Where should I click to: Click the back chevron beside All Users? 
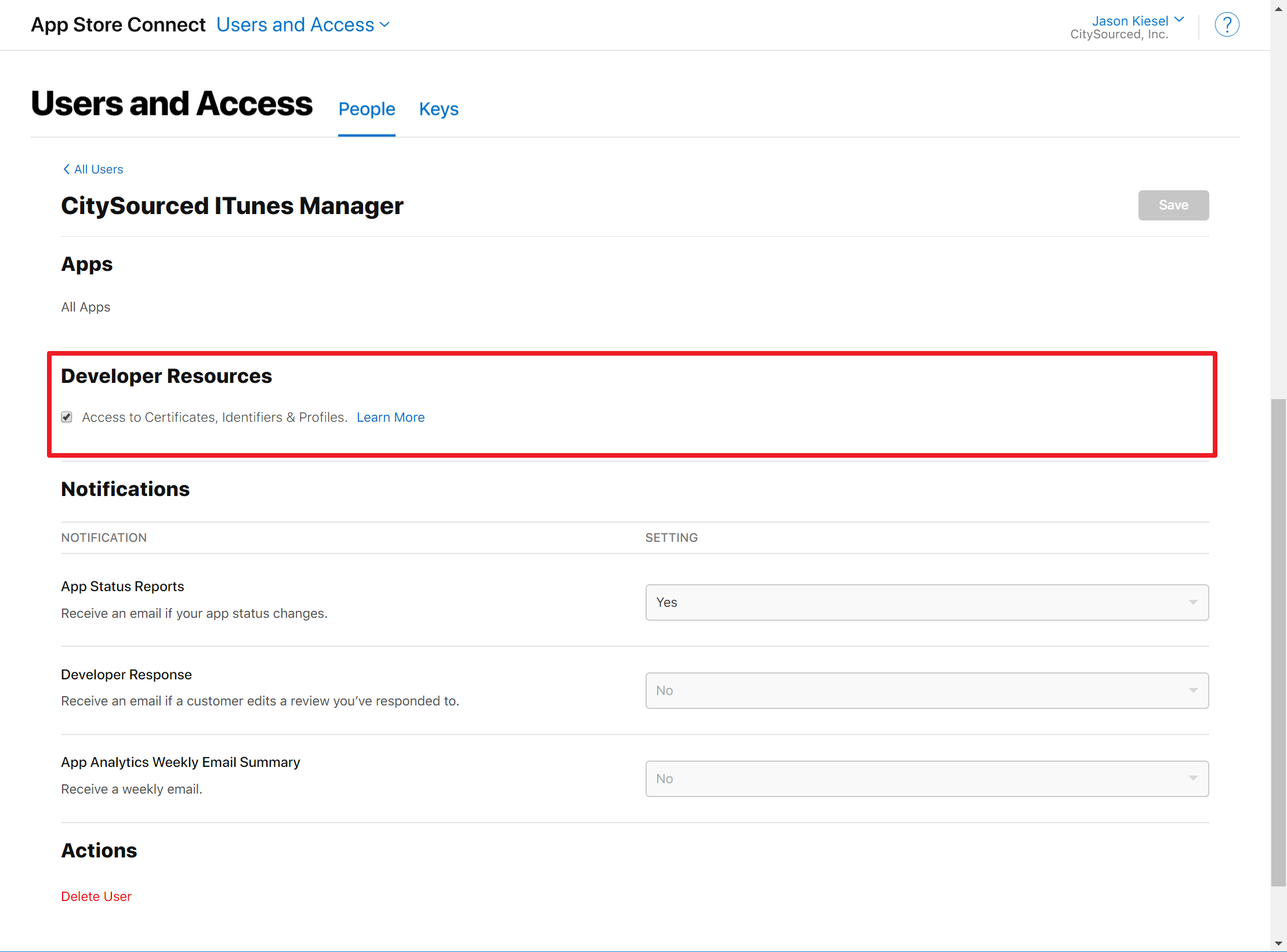(x=66, y=169)
